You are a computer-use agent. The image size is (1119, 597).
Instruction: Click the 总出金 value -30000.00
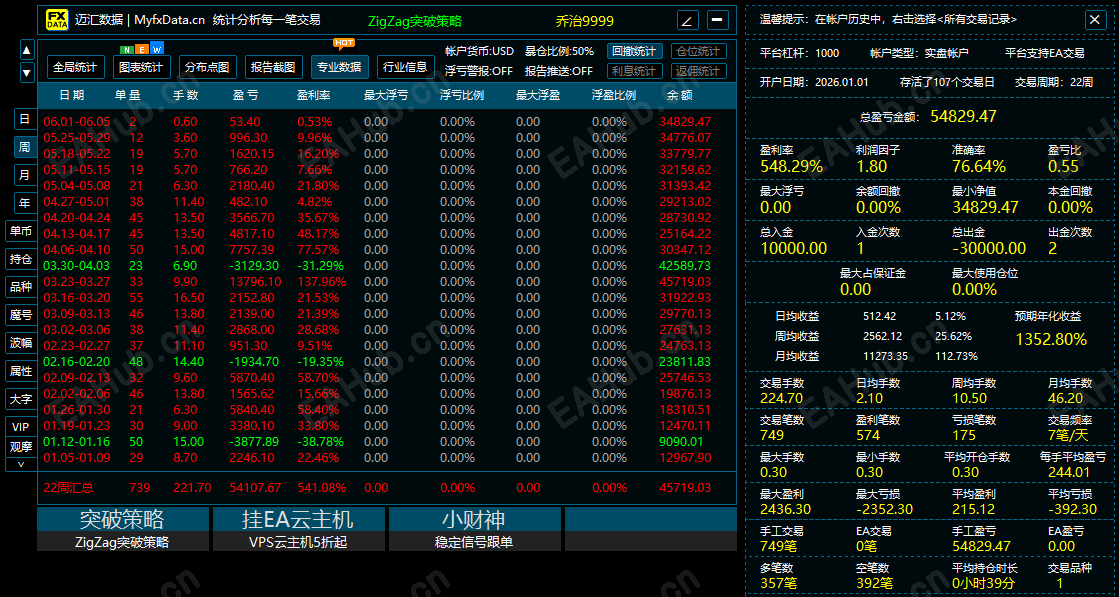(989, 248)
